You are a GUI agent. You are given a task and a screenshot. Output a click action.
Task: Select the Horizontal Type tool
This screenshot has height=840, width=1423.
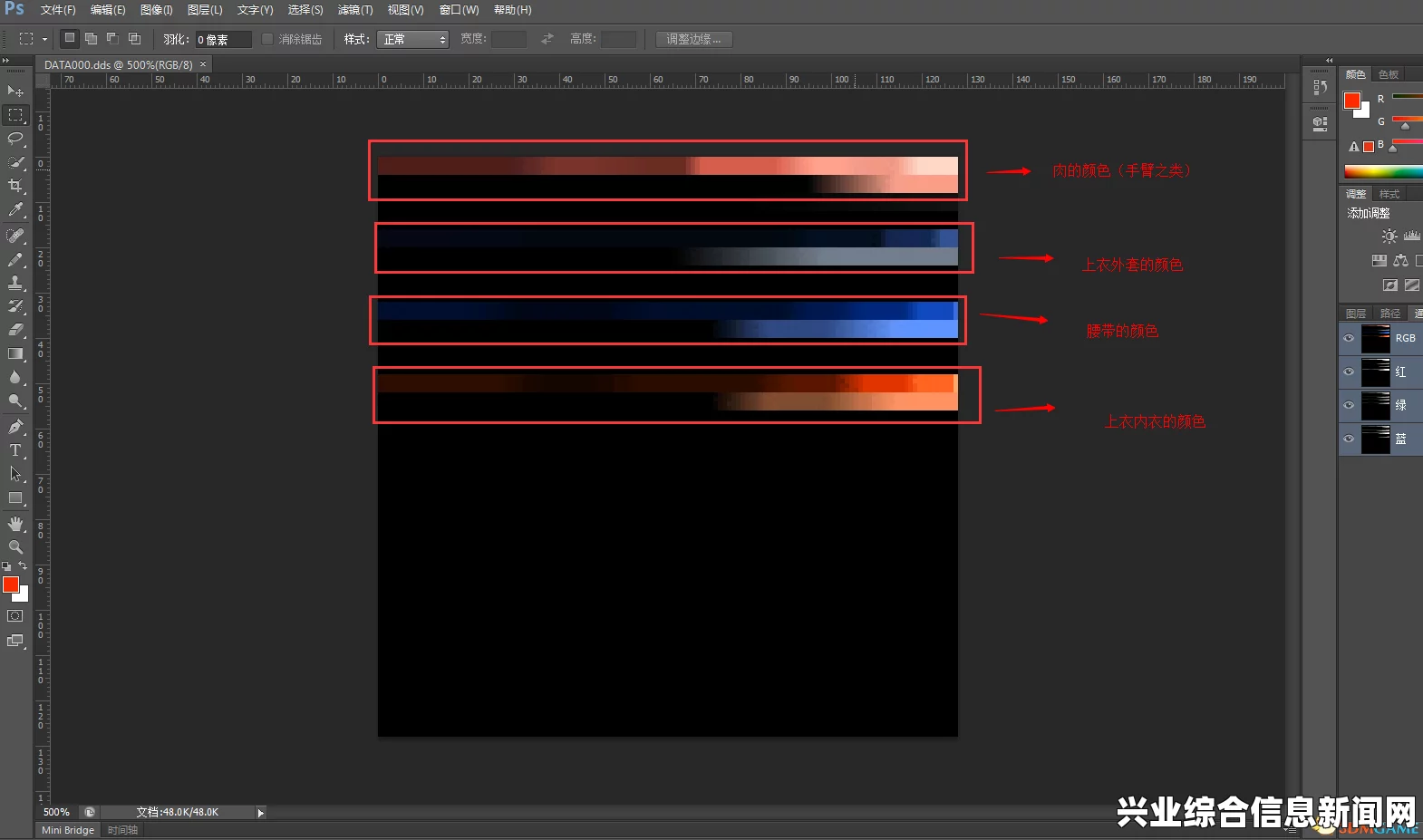point(15,450)
